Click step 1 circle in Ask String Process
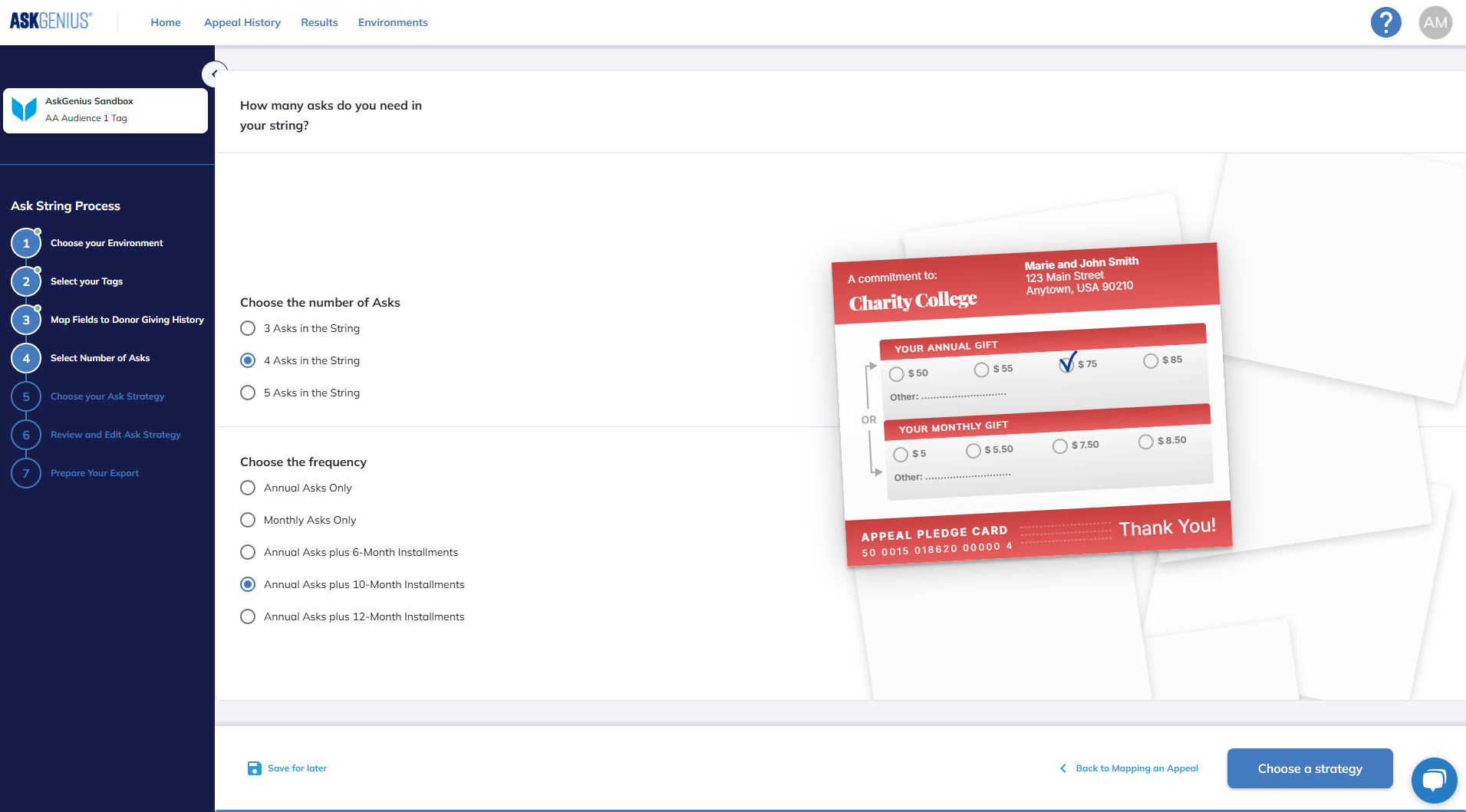This screenshot has height=812, width=1466. click(x=26, y=243)
